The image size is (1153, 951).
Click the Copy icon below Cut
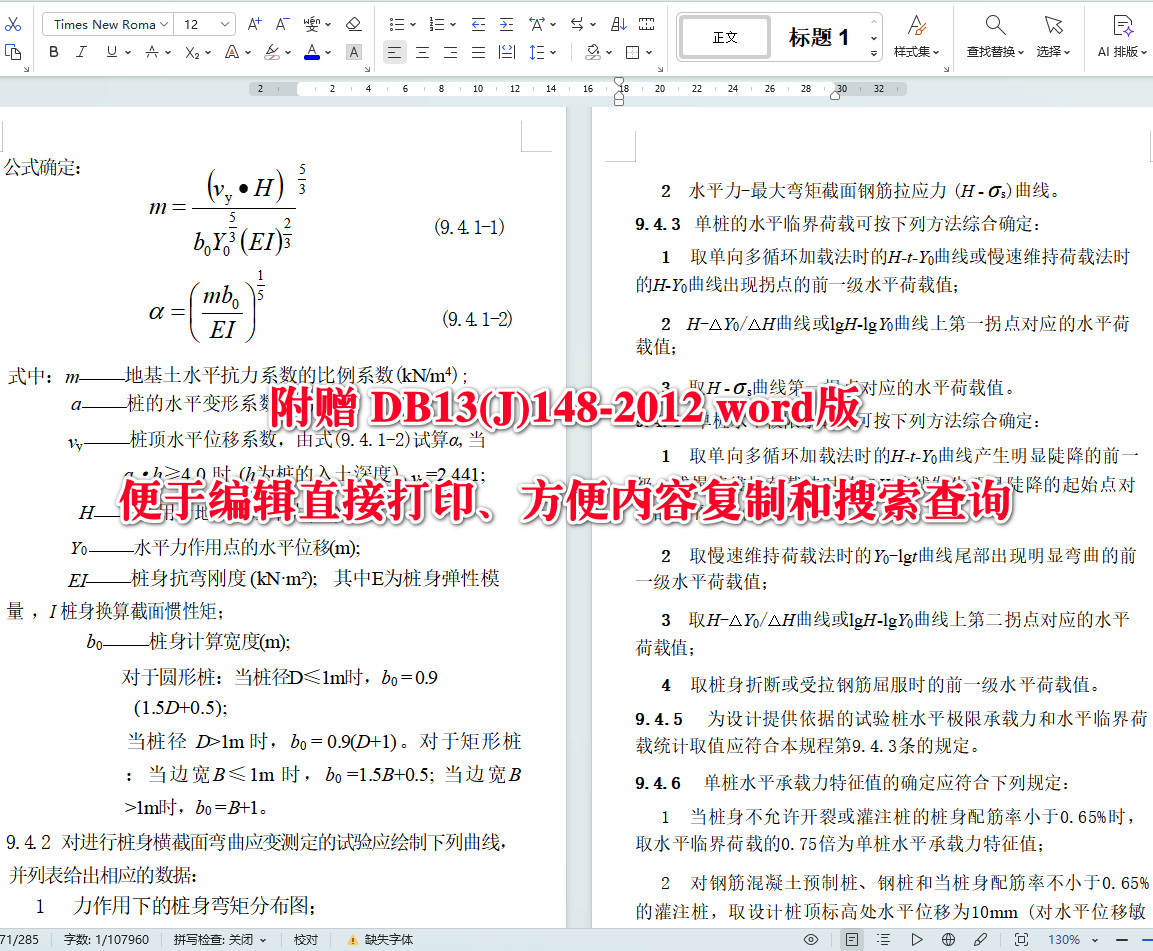coord(13,51)
